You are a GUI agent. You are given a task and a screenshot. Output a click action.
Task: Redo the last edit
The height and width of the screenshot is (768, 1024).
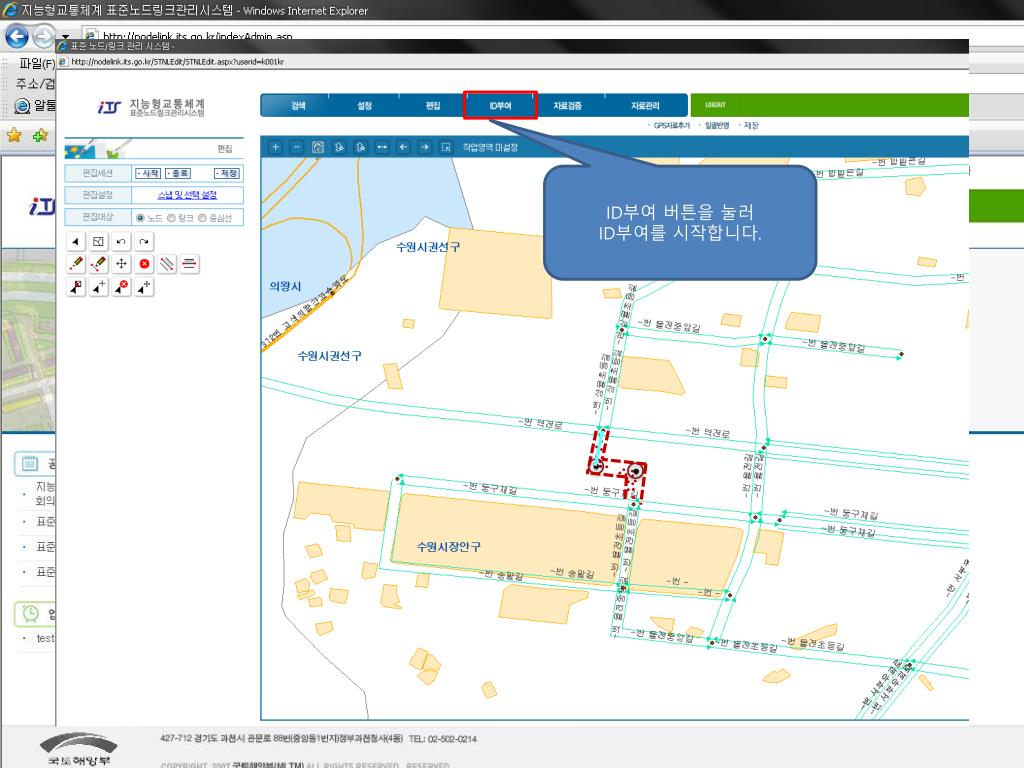click(x=144, y=242)
